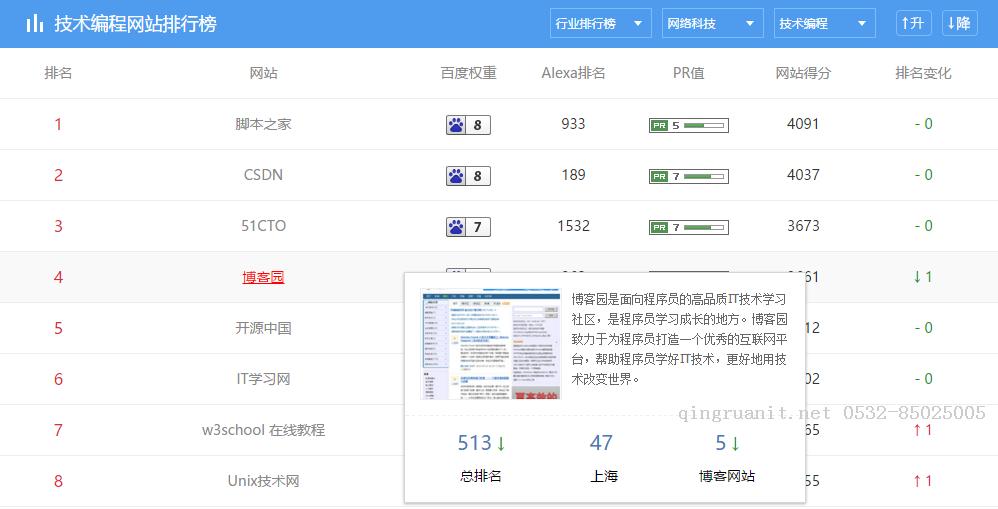
Task: Click the 上海 47 regional rank in the popup
Action: coord(603,458)
